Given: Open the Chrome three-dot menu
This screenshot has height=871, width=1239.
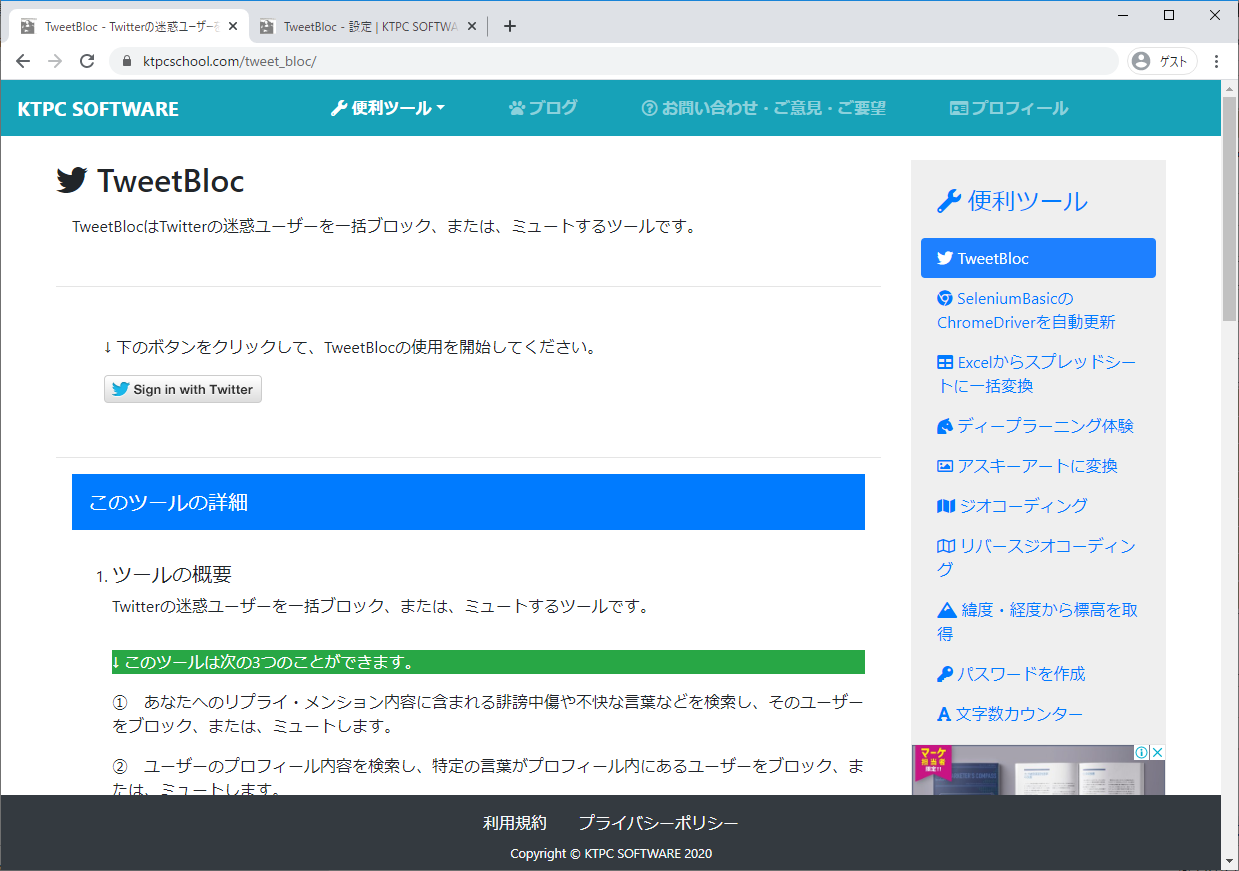Looking at the screenshot, I should pos(1217,60).
